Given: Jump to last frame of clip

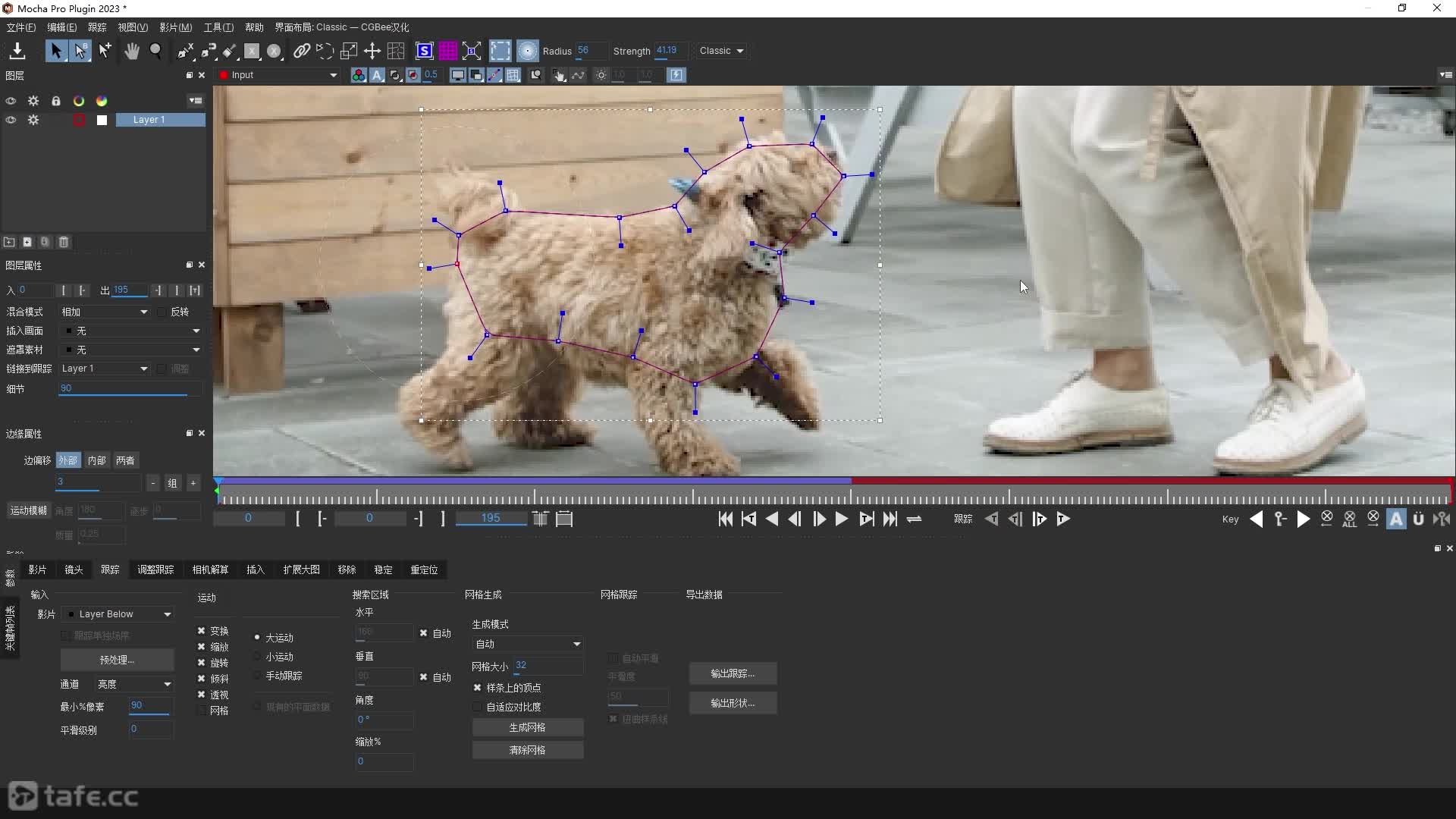Looking at the screenshot, I should tap(890, 519).
